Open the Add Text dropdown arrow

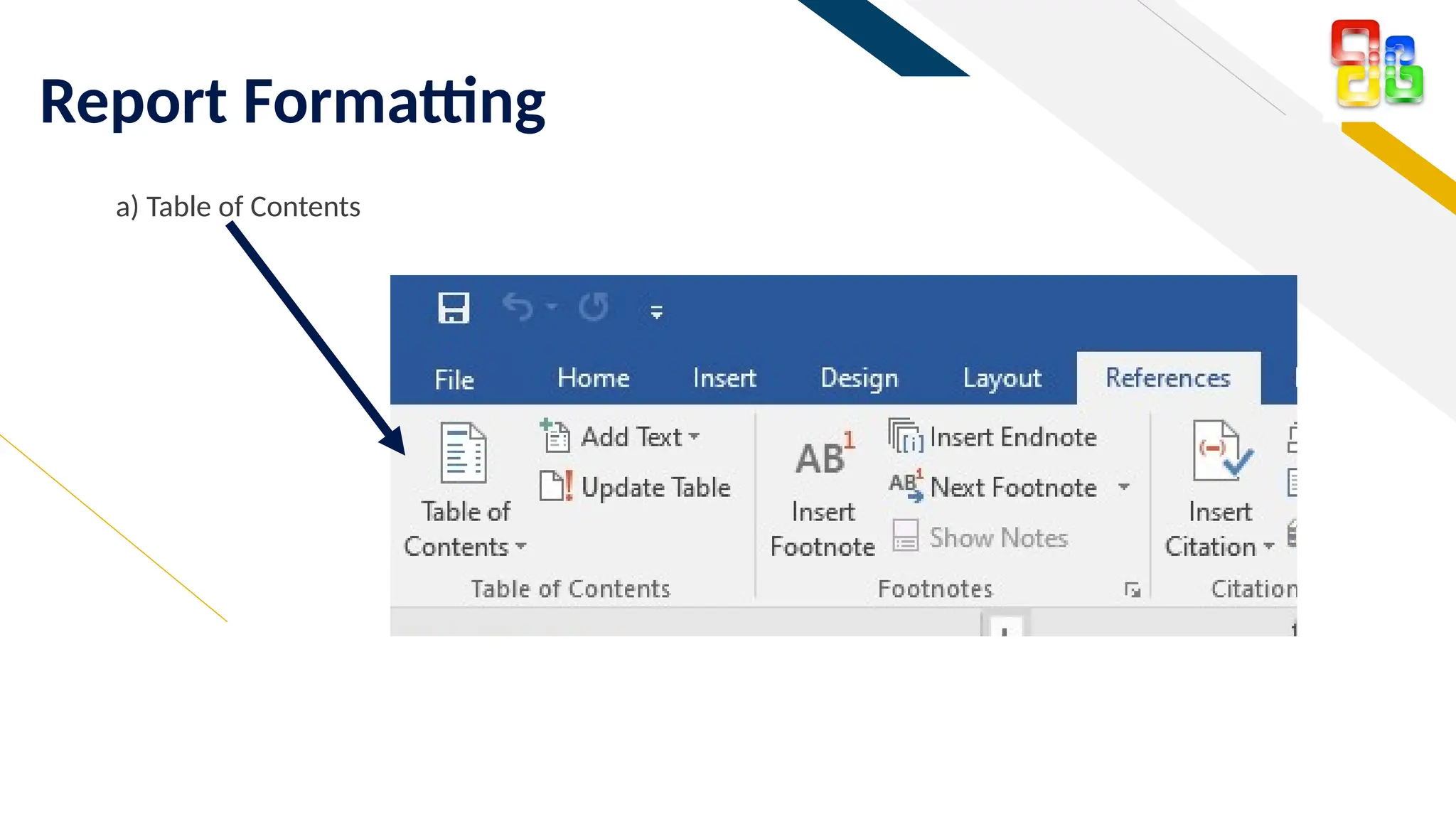tap(695, 436)
